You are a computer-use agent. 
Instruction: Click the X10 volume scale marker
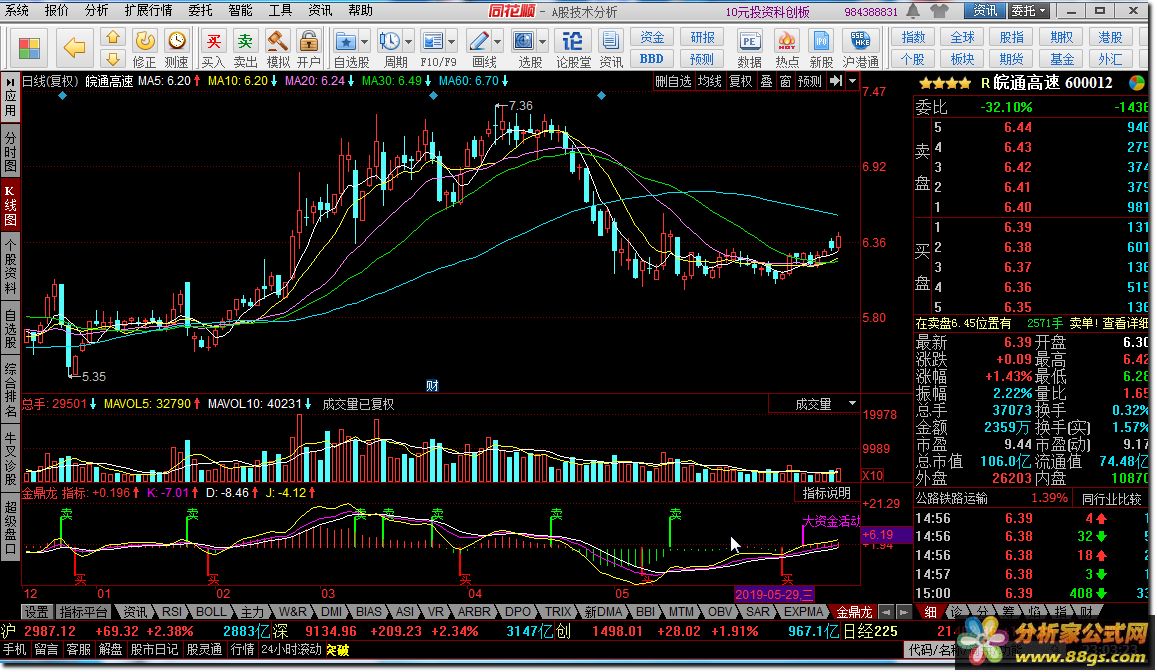[873, 475]
